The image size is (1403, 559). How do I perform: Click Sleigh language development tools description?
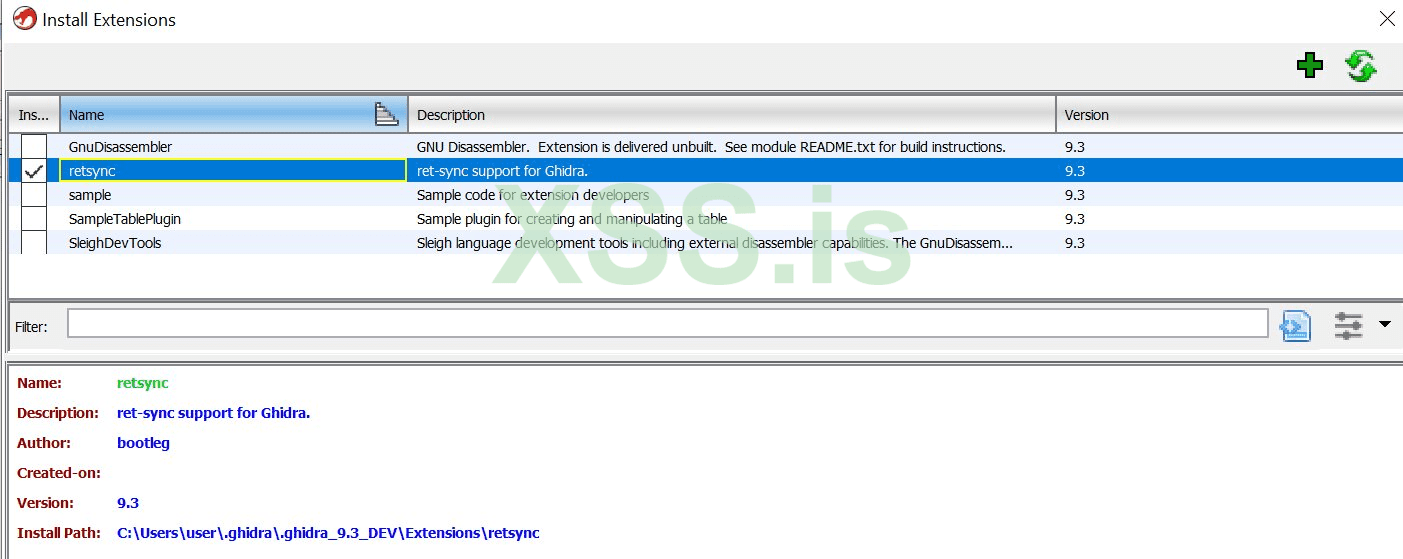(714, 243)
